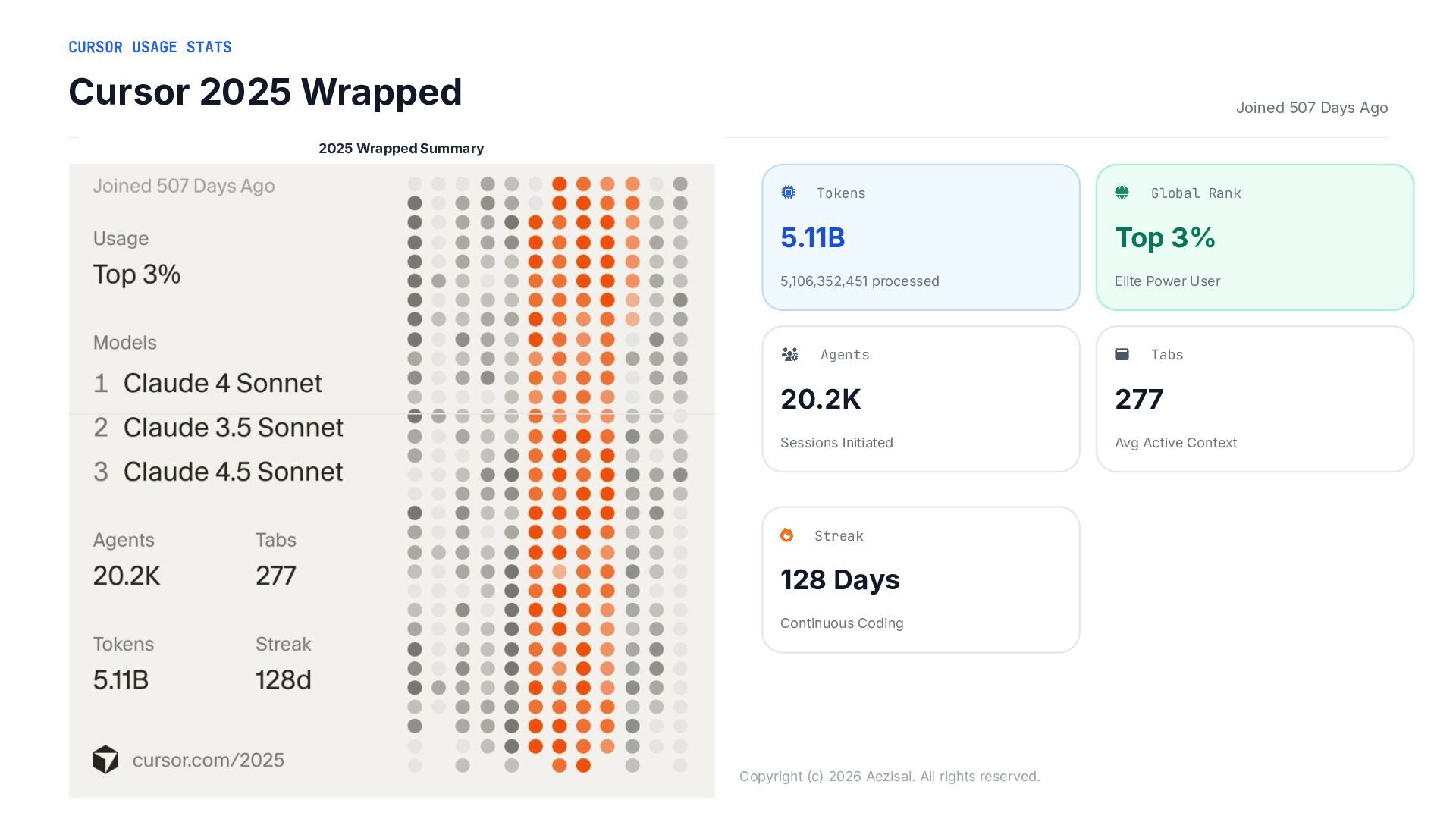This screenshot has height=819, width=1456.
Task: Select Claude 4.5 Sonnet in models list
Action: 233,471
